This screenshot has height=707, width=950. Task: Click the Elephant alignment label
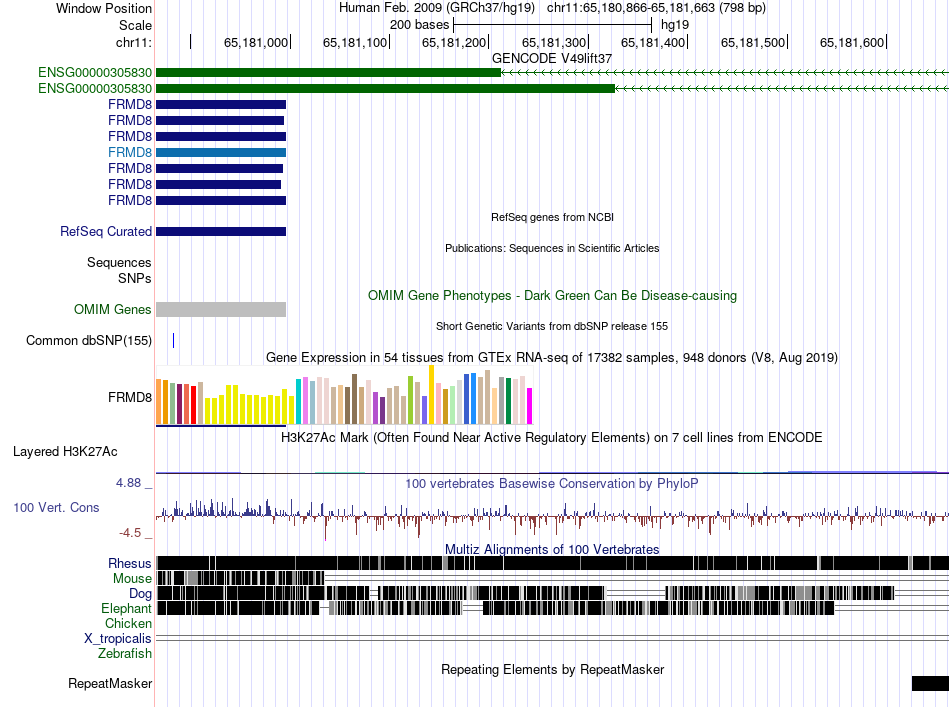tap(126, 609)
